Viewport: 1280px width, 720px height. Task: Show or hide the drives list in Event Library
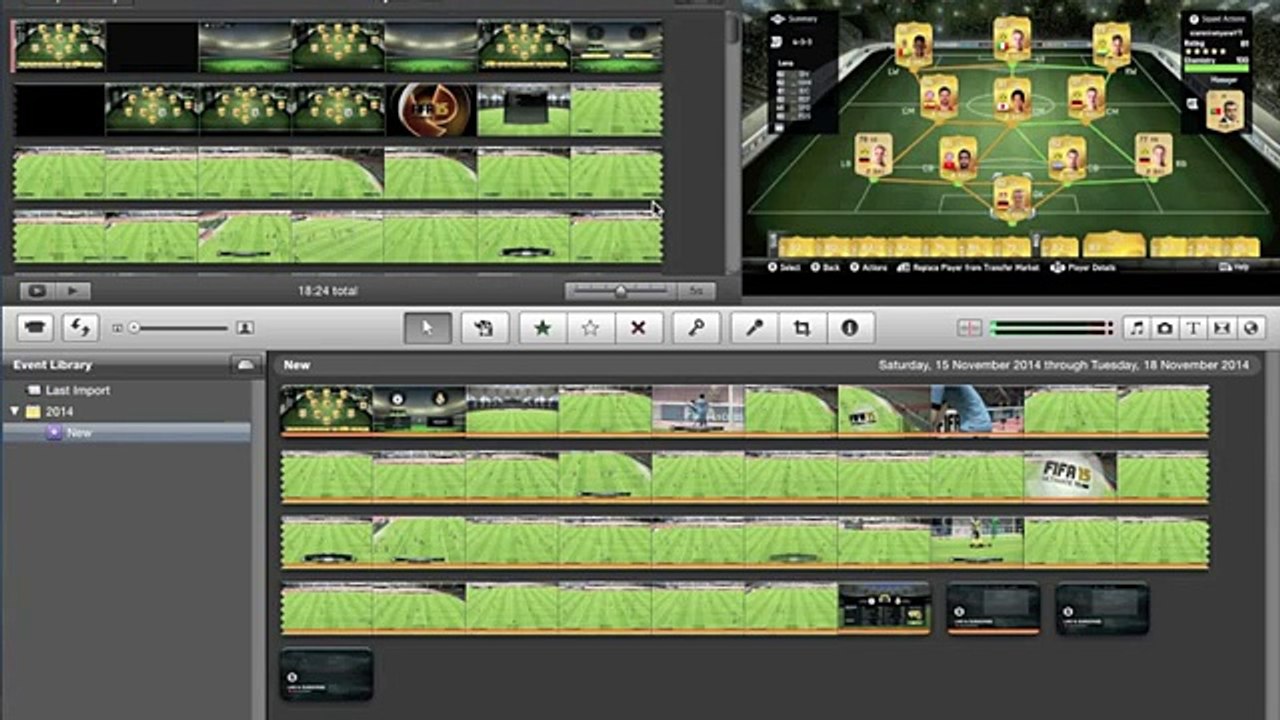click(x=244, y=365)
